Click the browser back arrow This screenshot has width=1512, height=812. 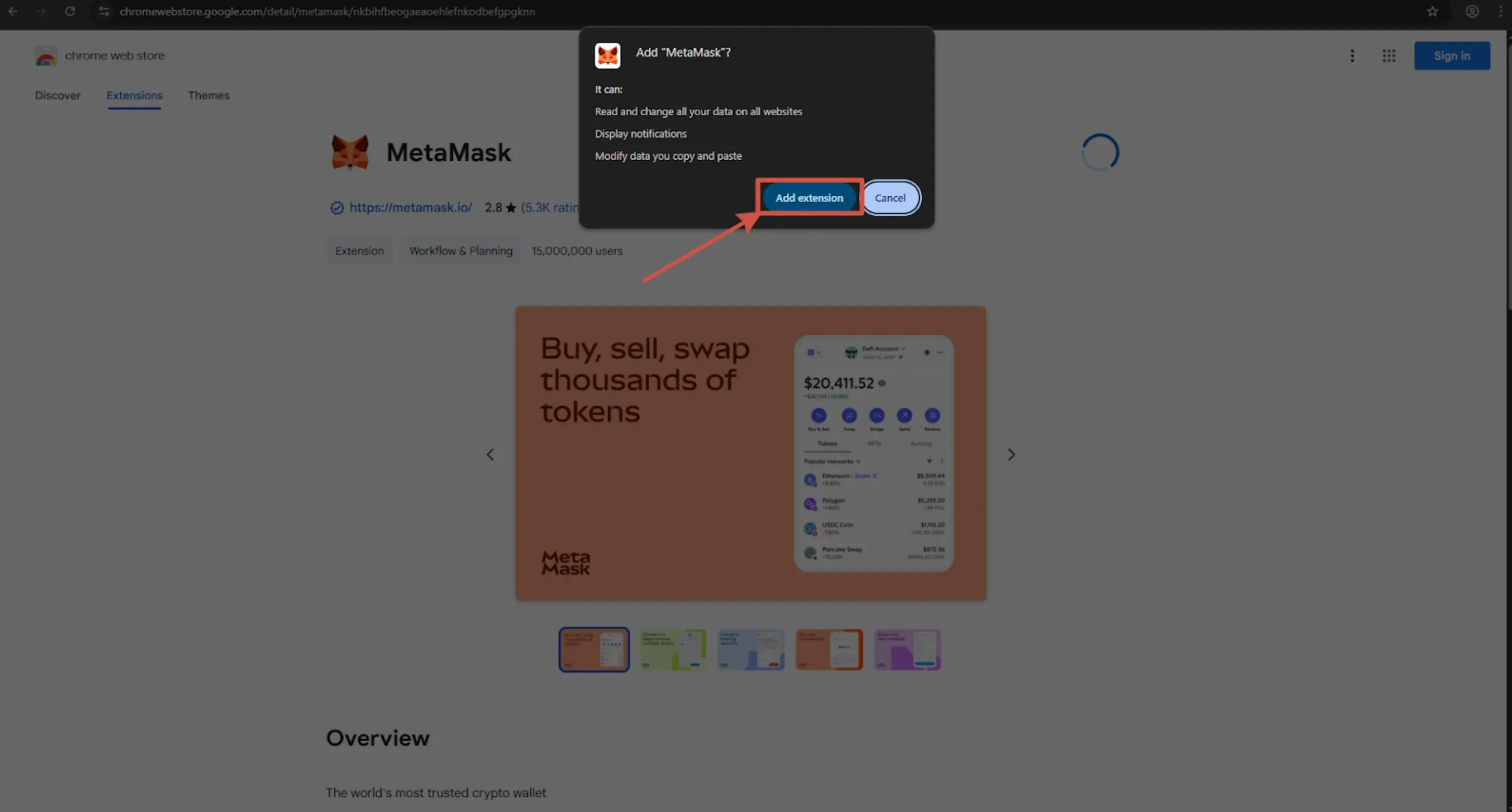(x=13, y=11)
